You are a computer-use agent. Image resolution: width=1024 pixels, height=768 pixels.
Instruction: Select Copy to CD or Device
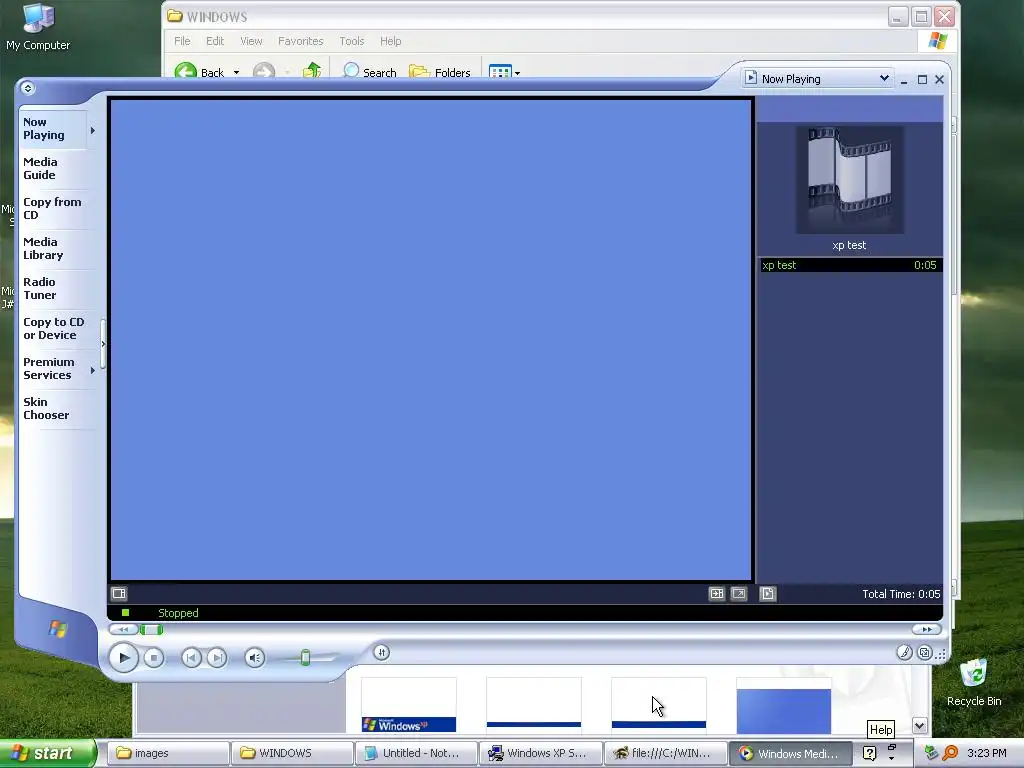(54, 328)
